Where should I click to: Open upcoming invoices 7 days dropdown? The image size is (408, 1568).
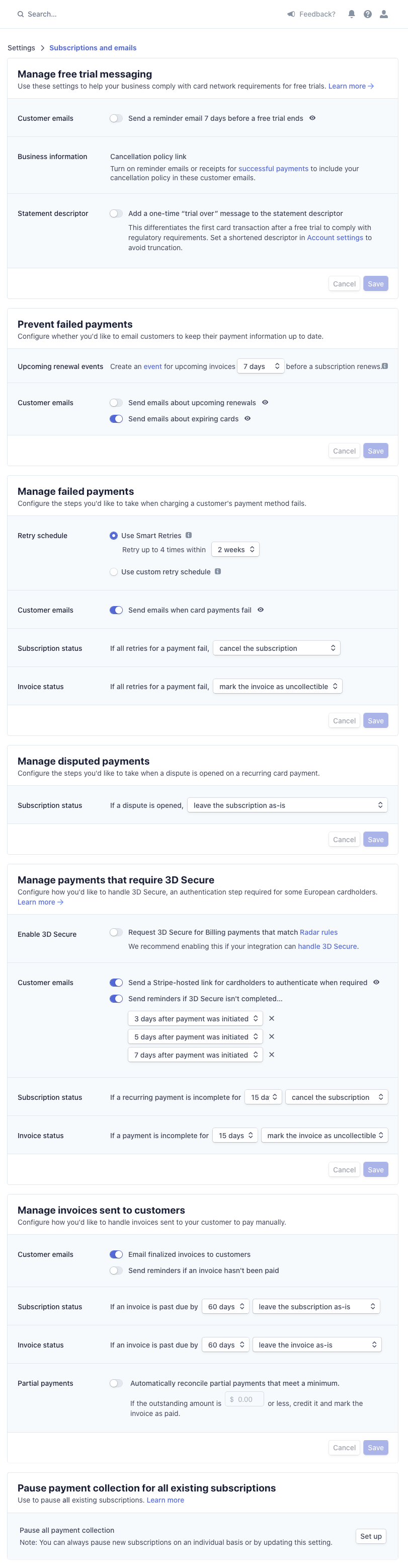[x=260, y=366]
